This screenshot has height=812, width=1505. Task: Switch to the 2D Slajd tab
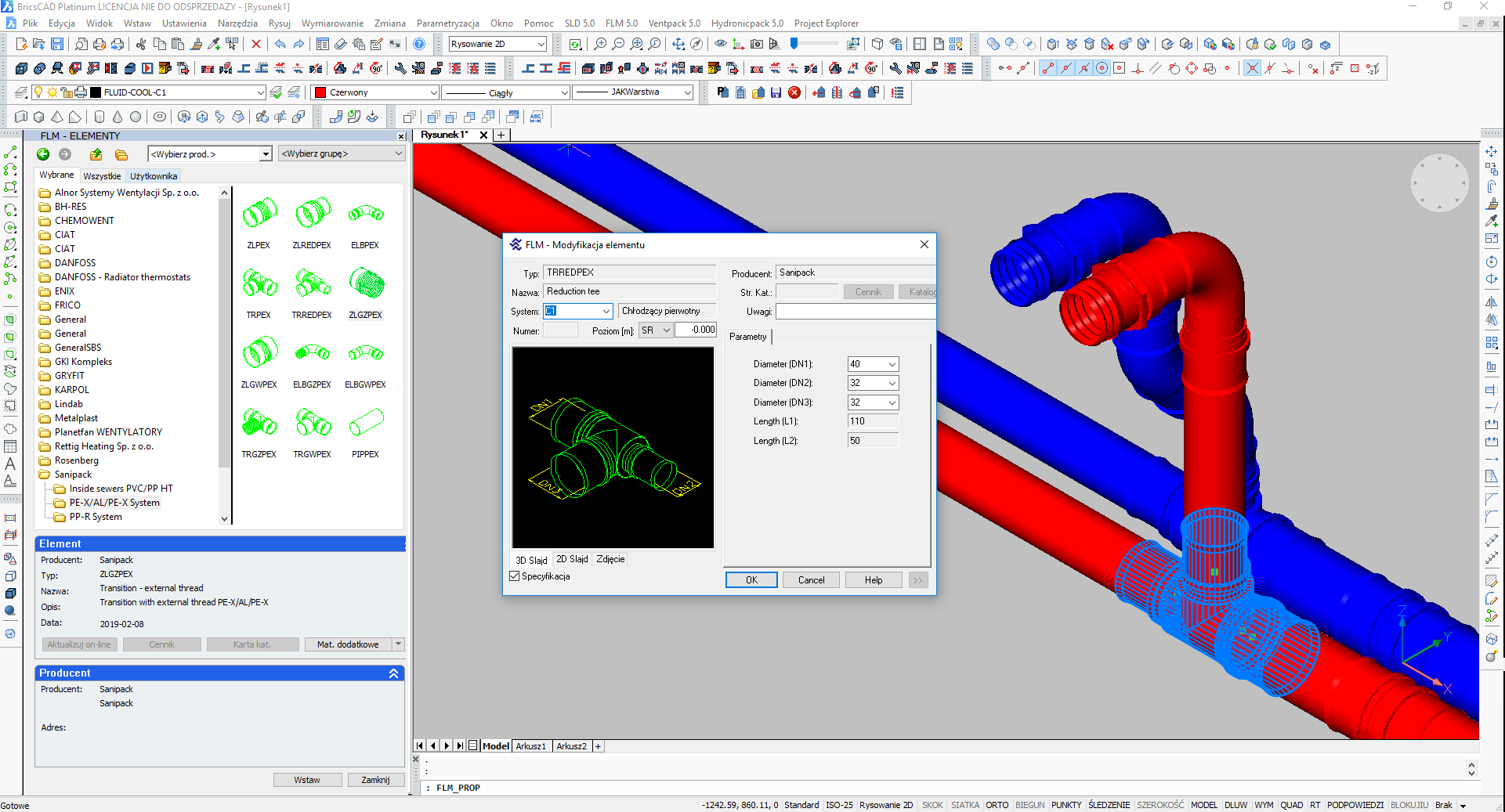572,559
